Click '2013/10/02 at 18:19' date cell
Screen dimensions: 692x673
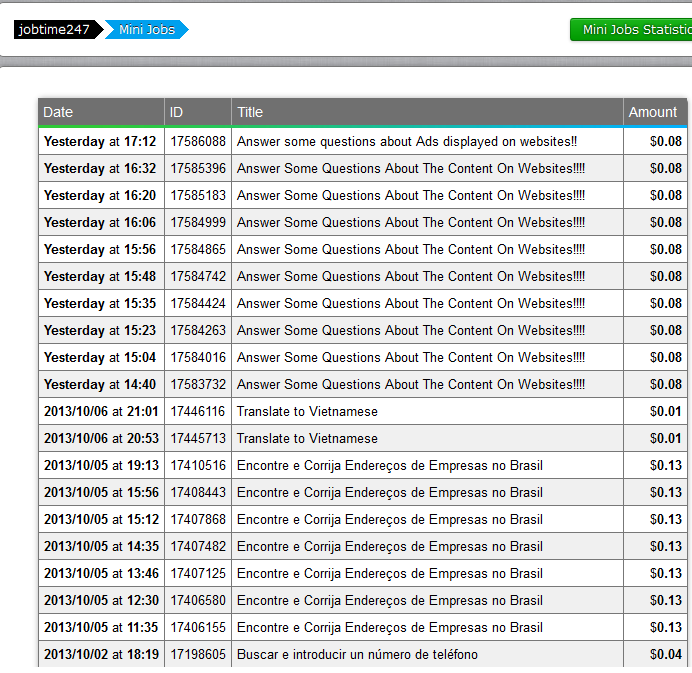click(101, 654)
